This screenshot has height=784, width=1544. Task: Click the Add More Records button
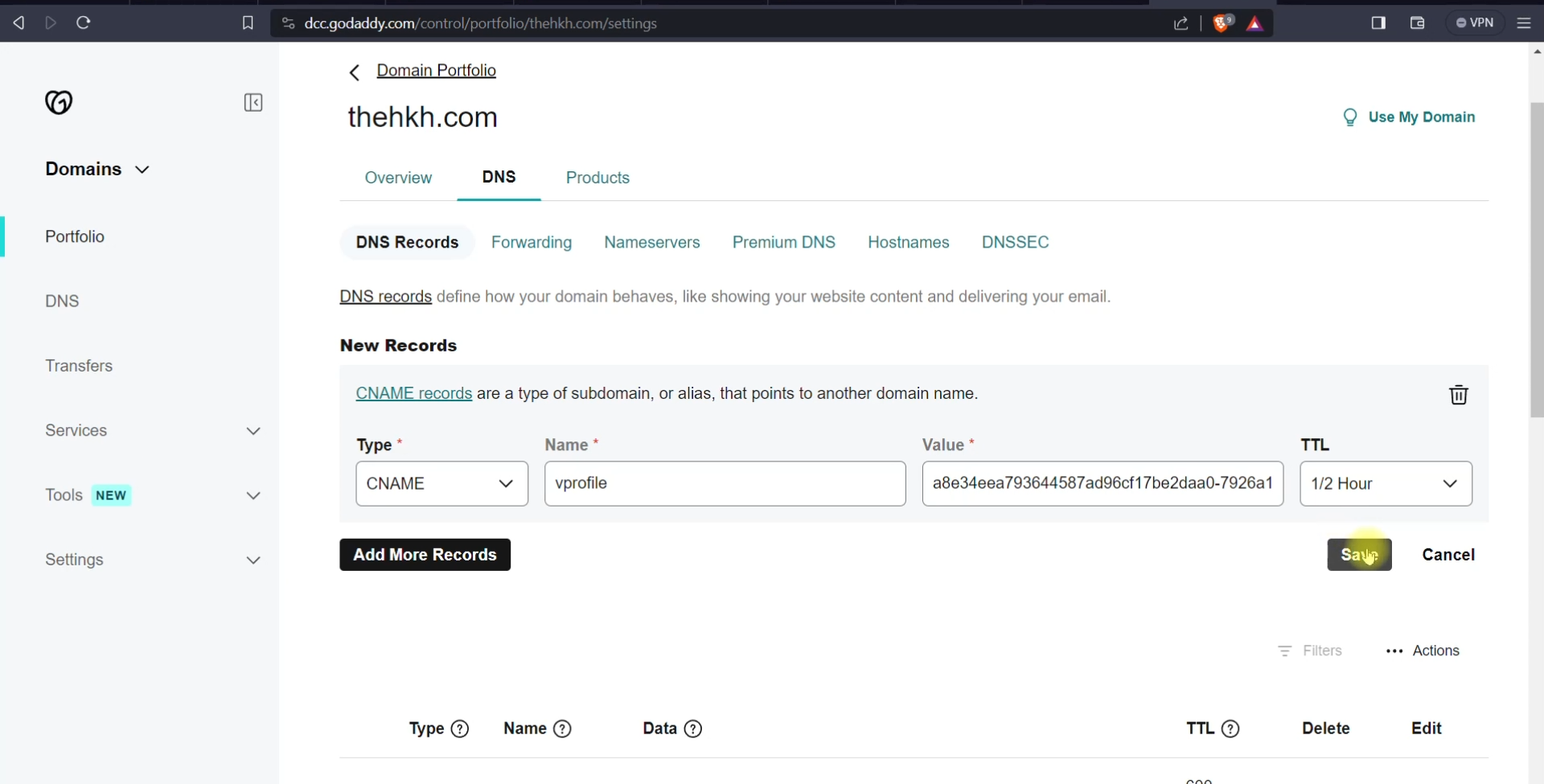(425, 555)
